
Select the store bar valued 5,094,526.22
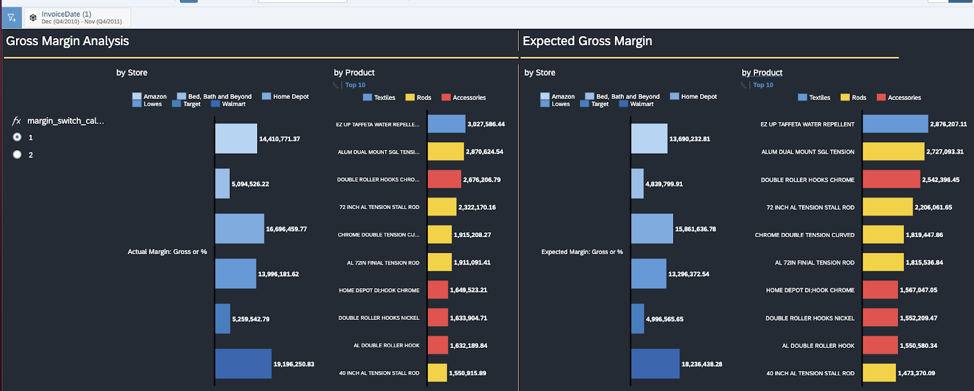[222, 184]
